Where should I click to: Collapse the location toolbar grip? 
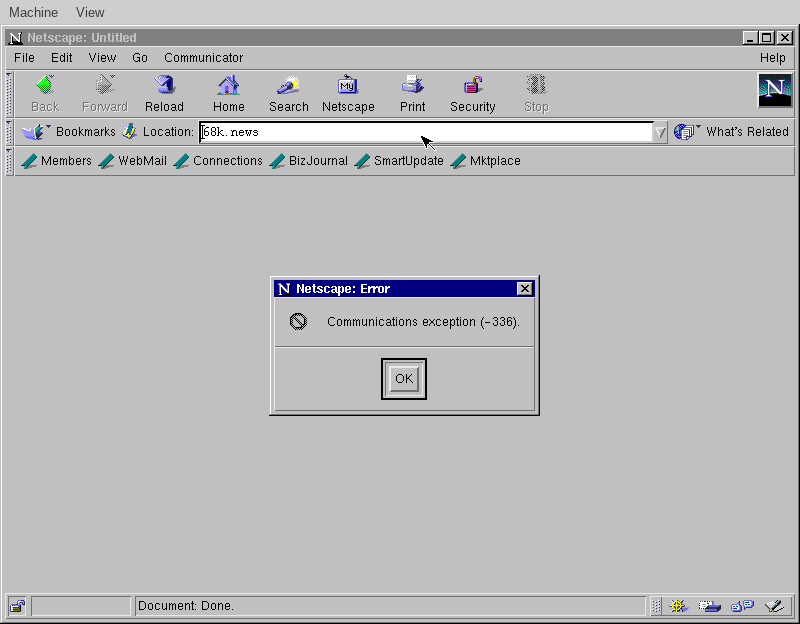[x=9, y=132]
